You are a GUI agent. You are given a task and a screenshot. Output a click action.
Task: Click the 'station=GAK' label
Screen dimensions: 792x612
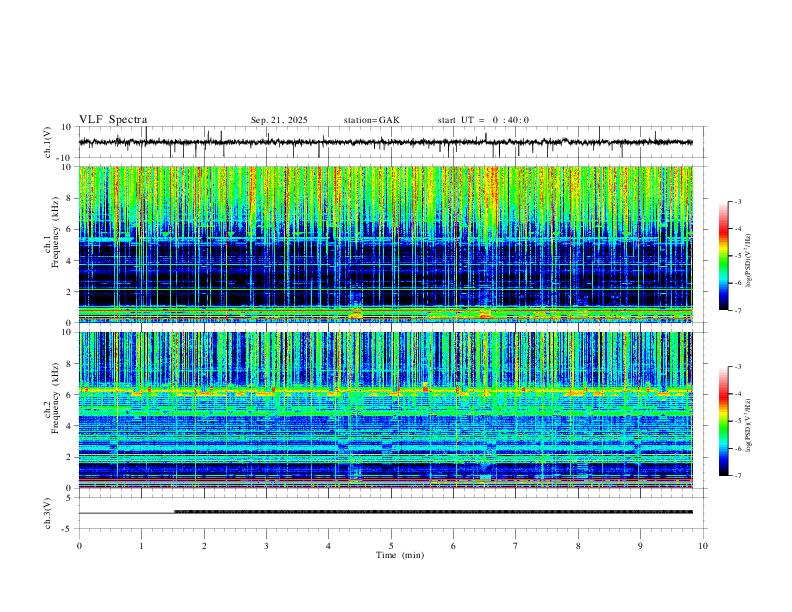[x=371, y=120]
